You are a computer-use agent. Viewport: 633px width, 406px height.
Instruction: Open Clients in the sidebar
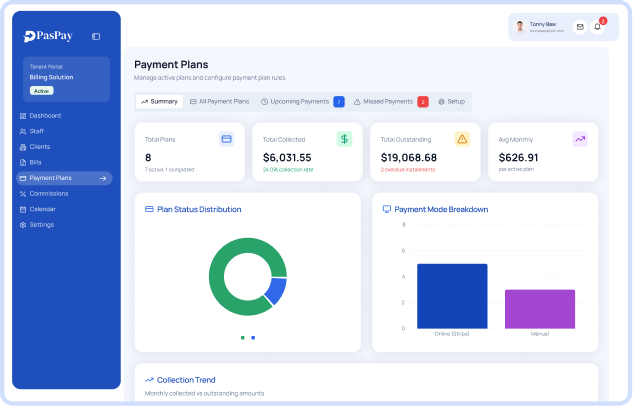[x=64, y=147]
